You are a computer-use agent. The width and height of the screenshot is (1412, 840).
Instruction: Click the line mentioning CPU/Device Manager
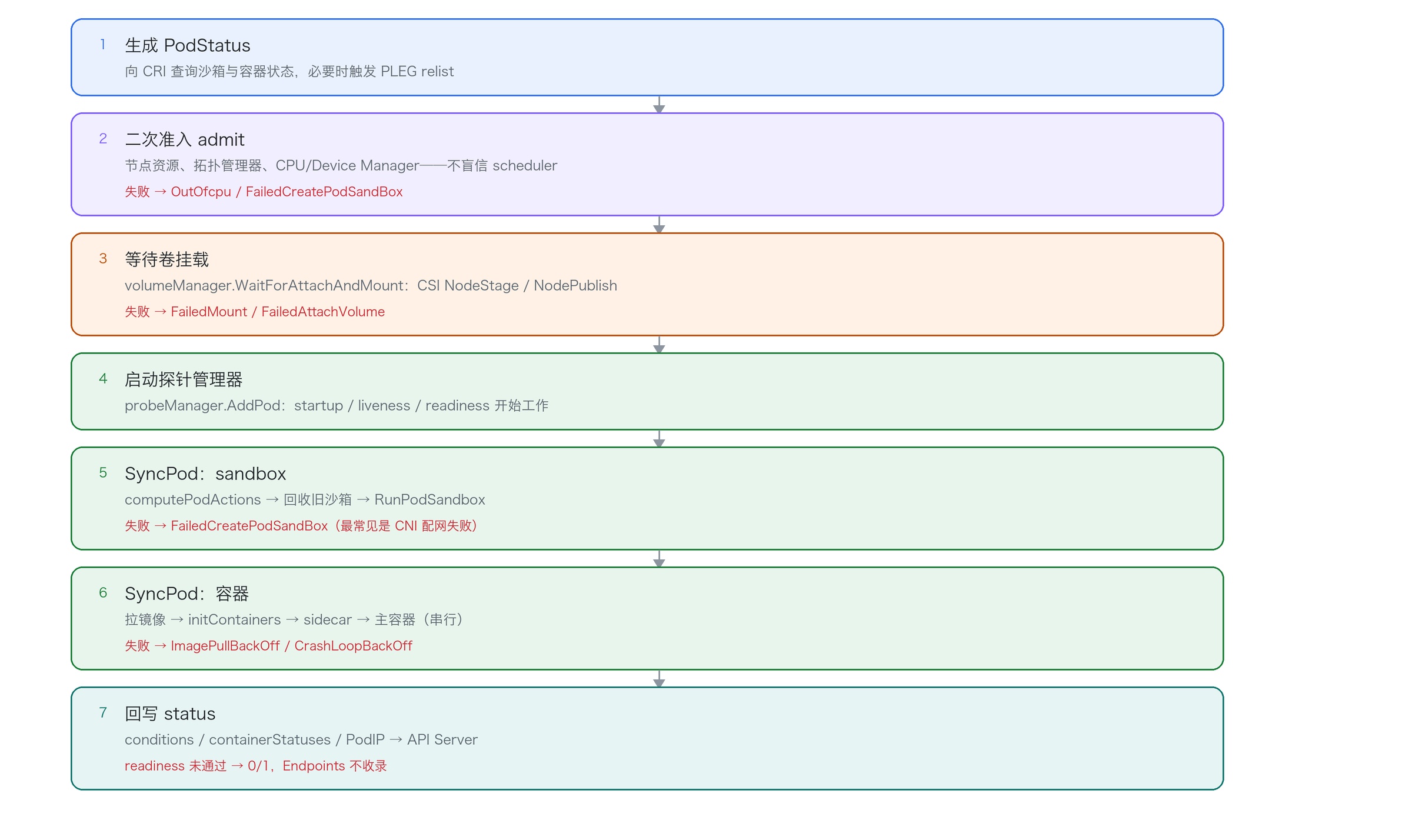click(x=341, y=165)
